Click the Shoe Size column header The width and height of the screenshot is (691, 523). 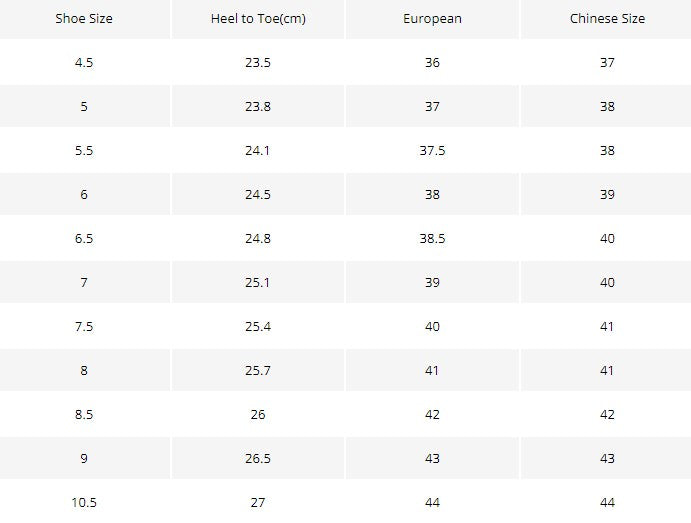pos(84,19)
